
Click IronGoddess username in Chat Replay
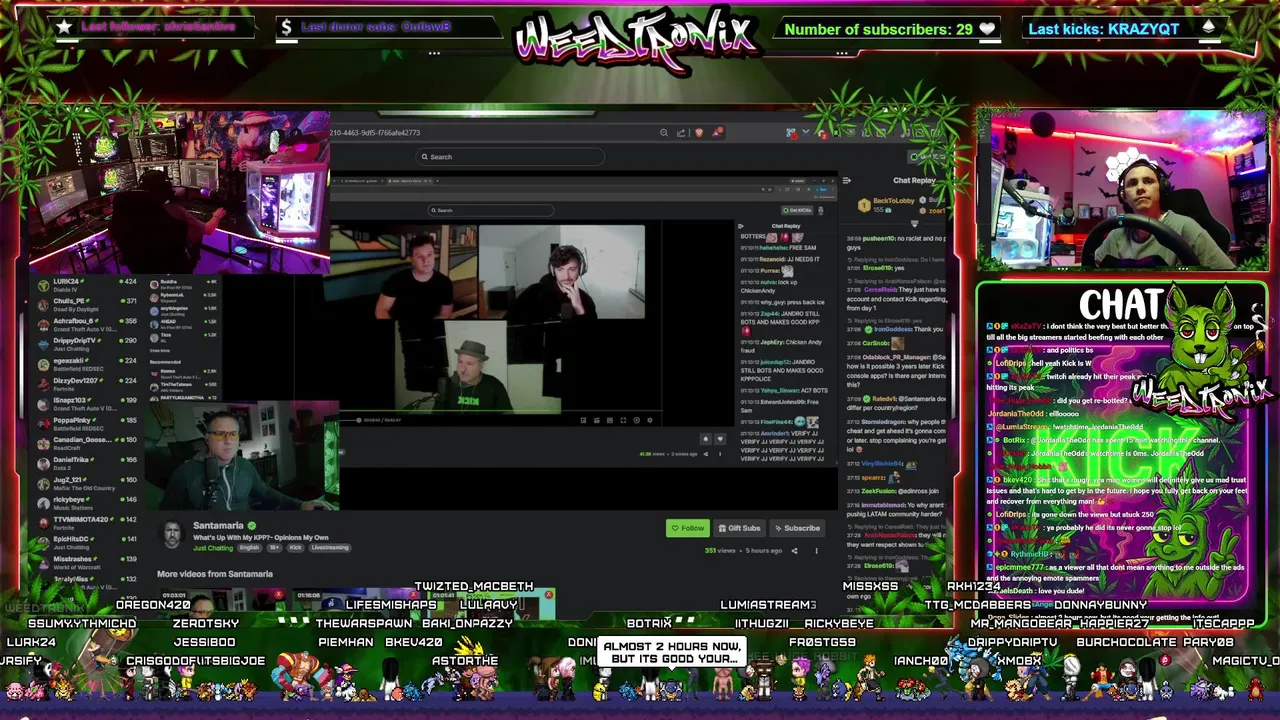[894, 329]
